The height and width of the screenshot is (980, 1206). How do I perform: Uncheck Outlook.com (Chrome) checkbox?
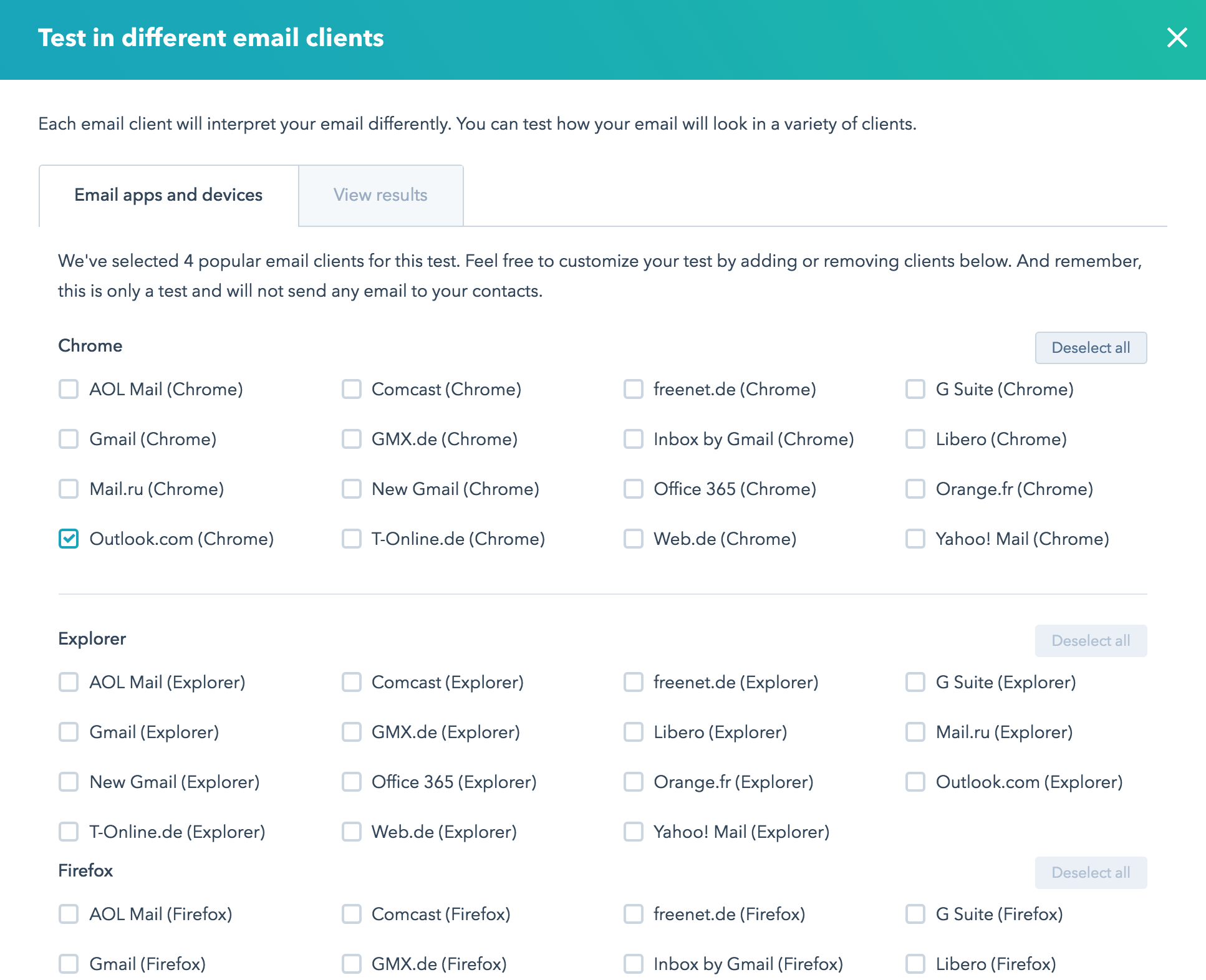coord(69,539)
